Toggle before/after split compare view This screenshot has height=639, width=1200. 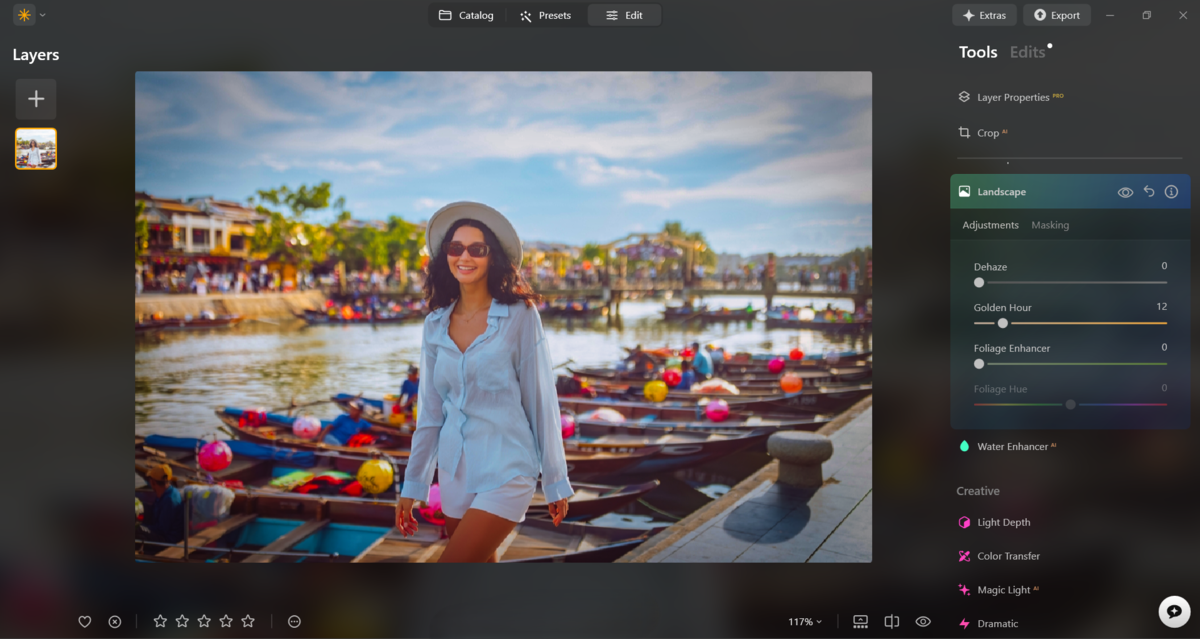(x=892, y=622)
